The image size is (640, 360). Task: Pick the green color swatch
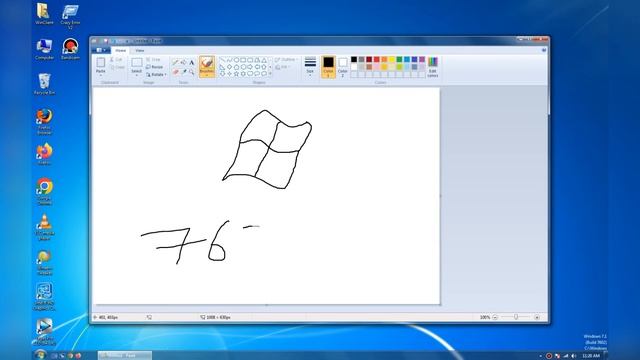pyautogui.click(x=399, y=60)
